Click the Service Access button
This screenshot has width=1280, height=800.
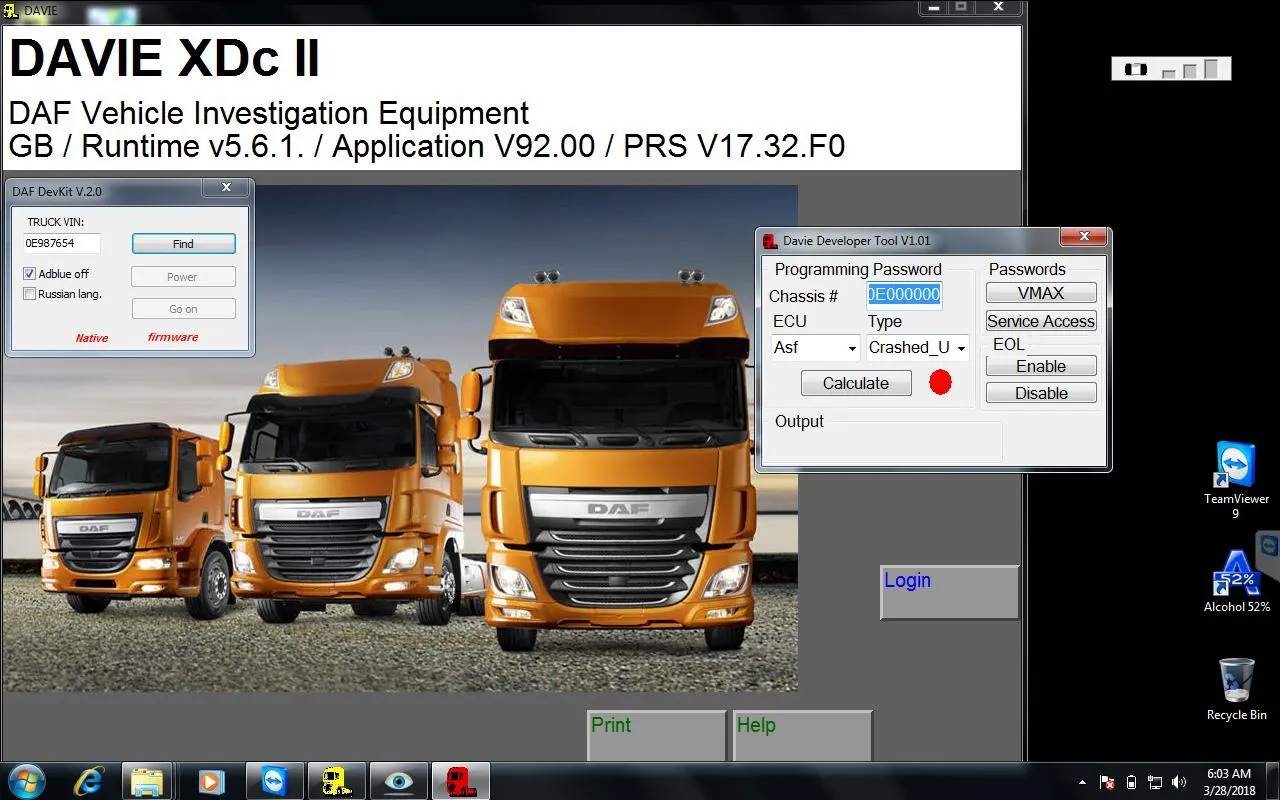1041,321
